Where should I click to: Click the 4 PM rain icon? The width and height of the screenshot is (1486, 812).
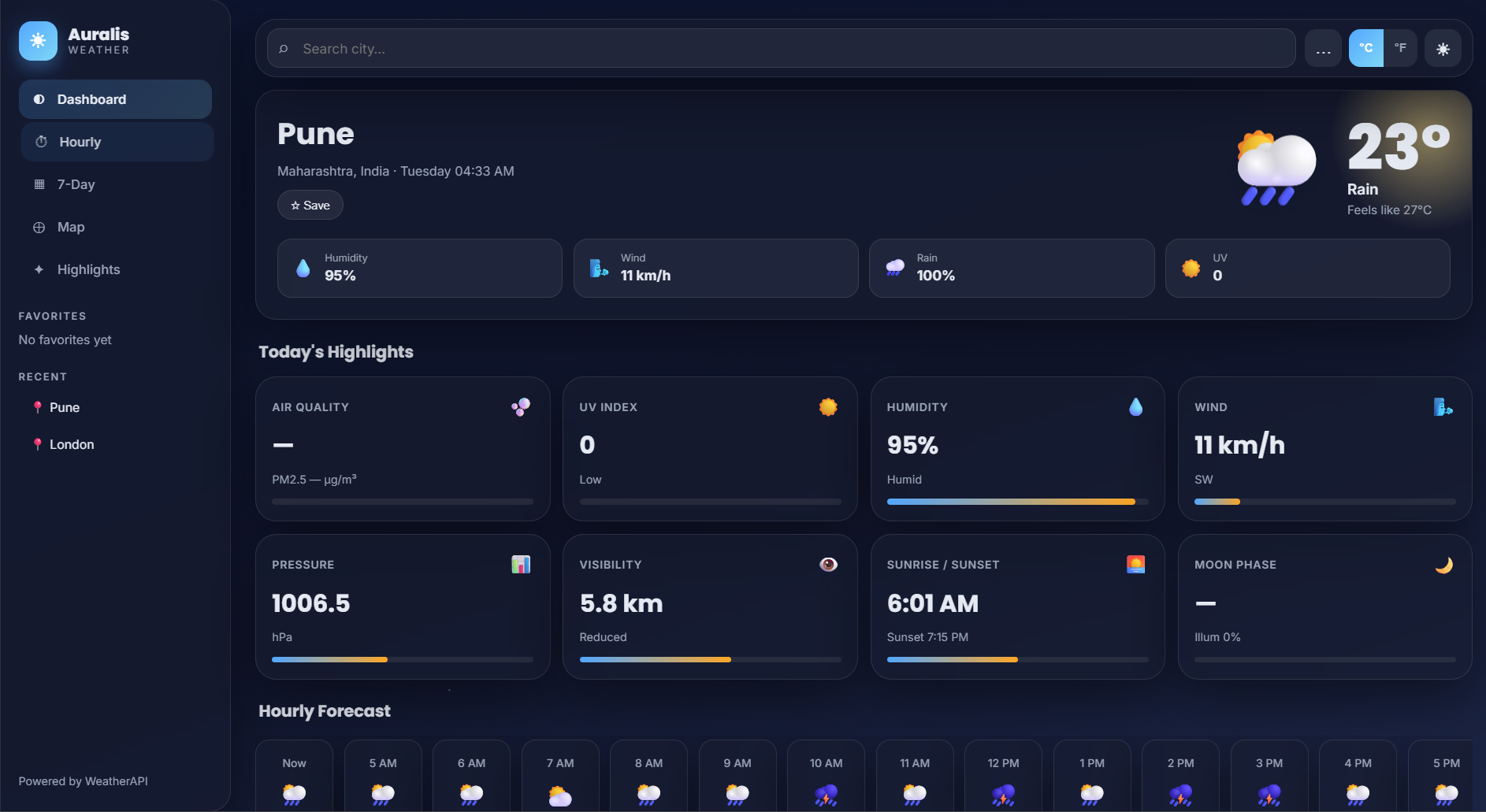[1358, 794]
